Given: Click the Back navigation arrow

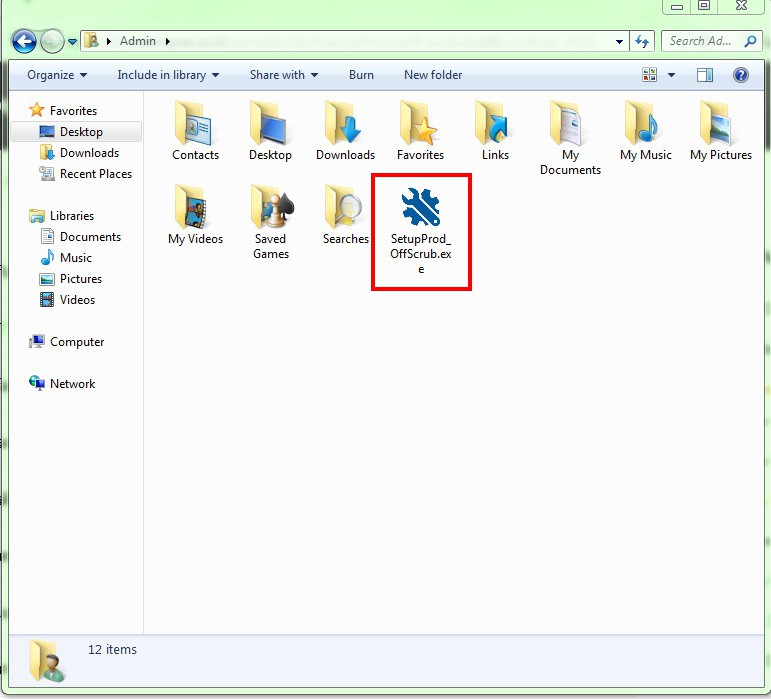Looking at the screenshot, I should (24, 41).
